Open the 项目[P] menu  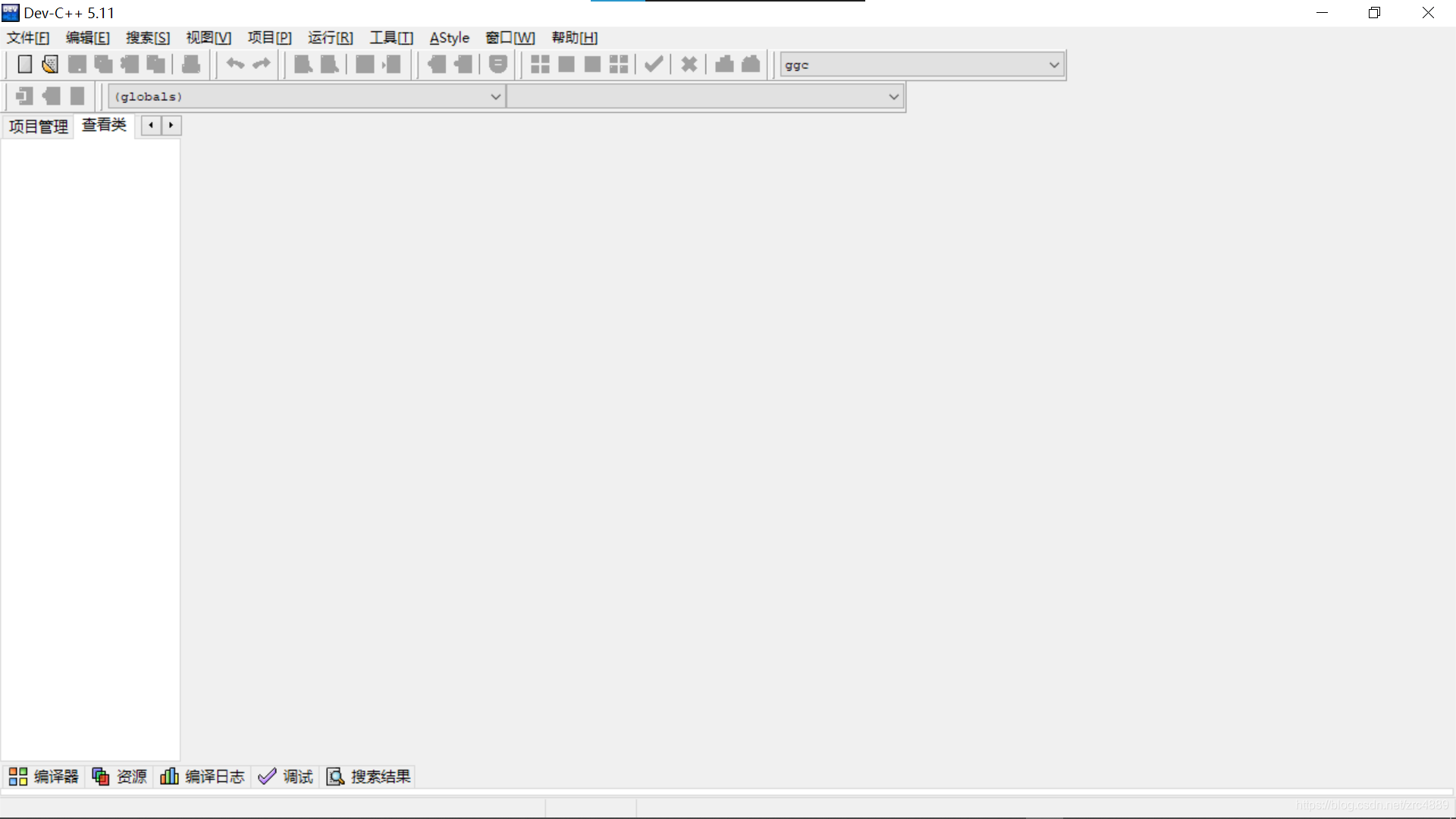coord(269,38)
